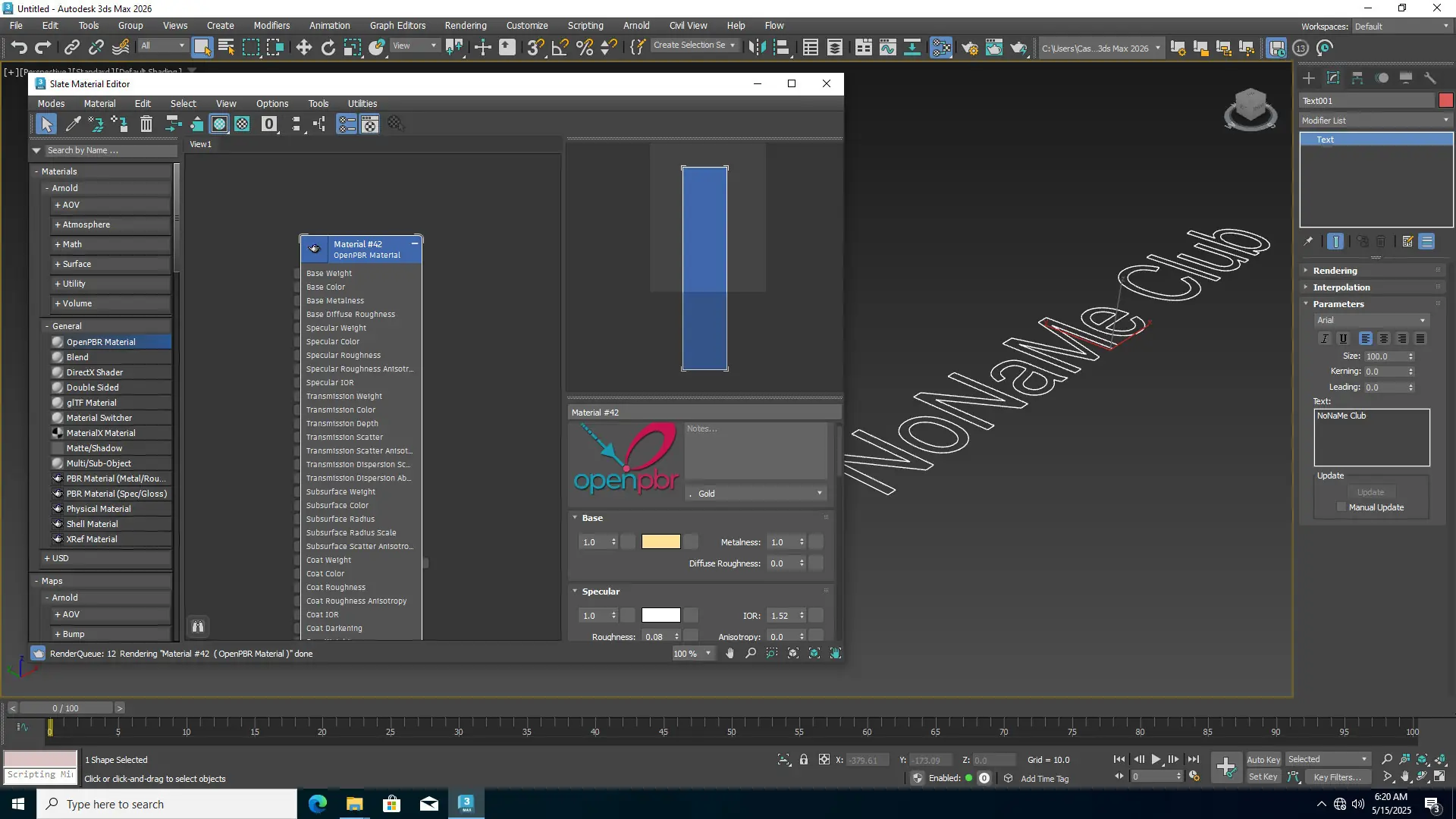Viewport: 1456px width, 819px height.
Task: Open the Utilities menu in Slate editor
Action: [x=362, y=104]
